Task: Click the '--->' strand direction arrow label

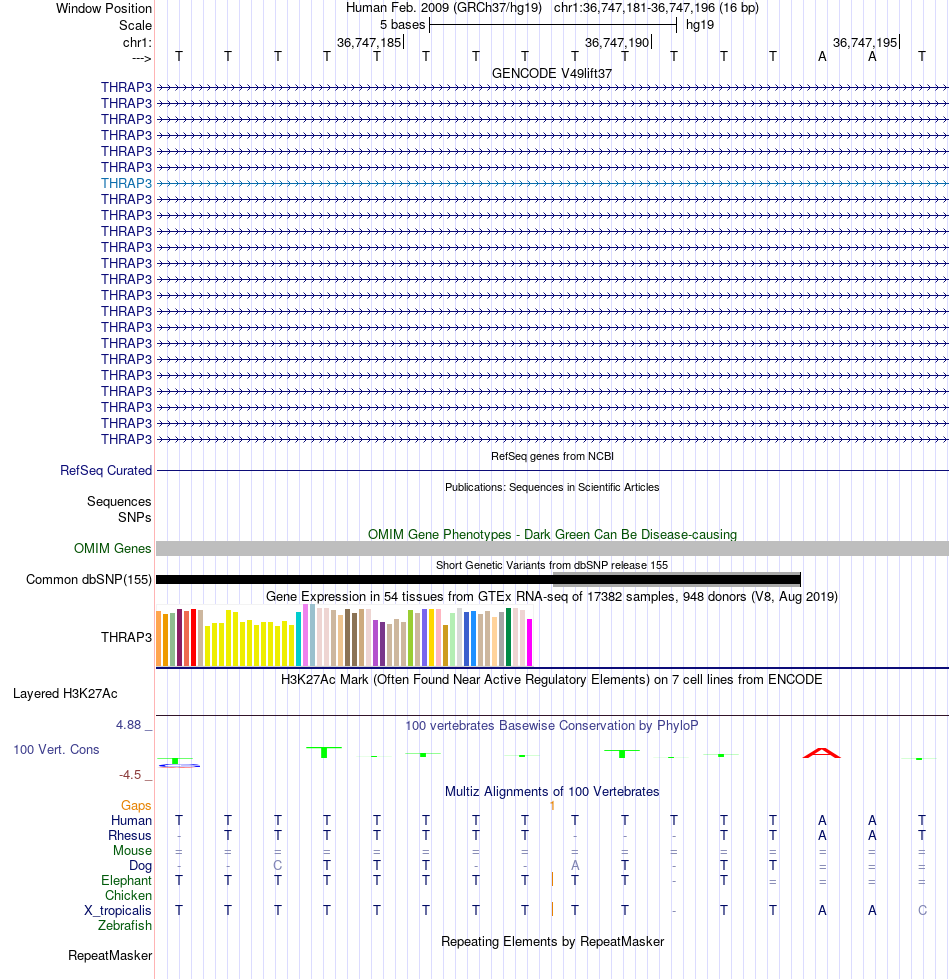Action: coord(142,59)
